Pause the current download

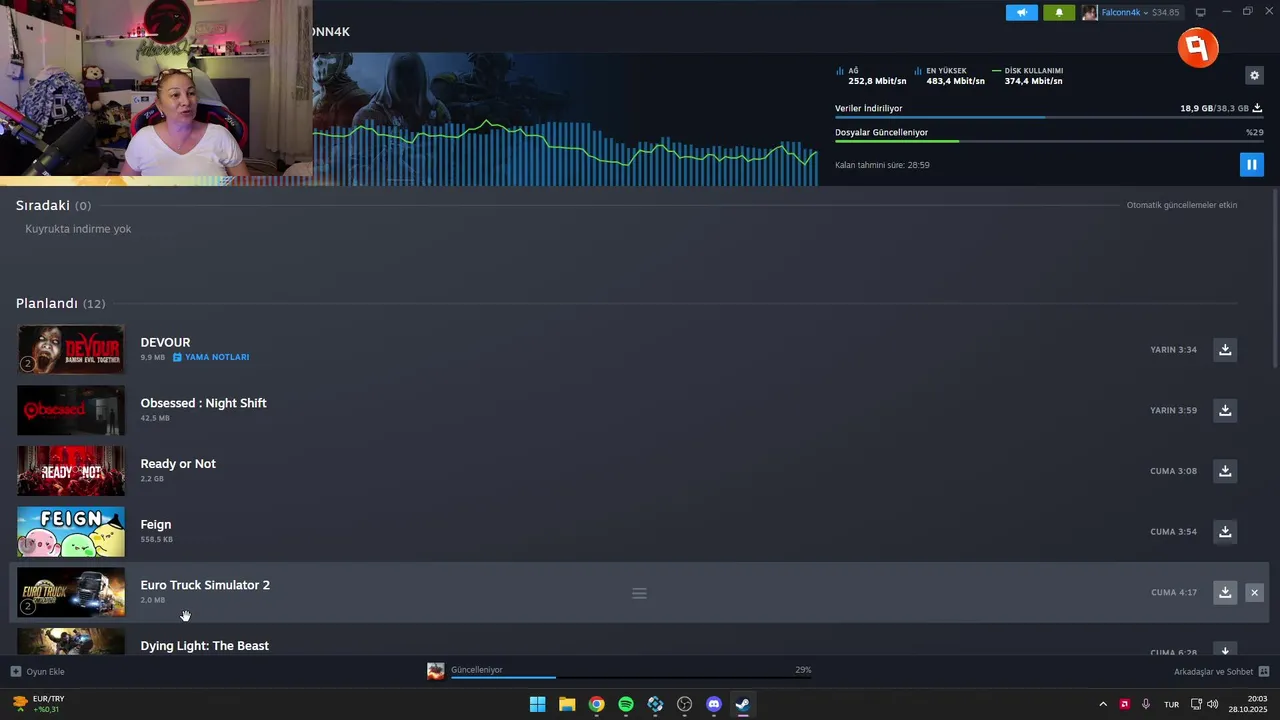tap(1251, 165)
